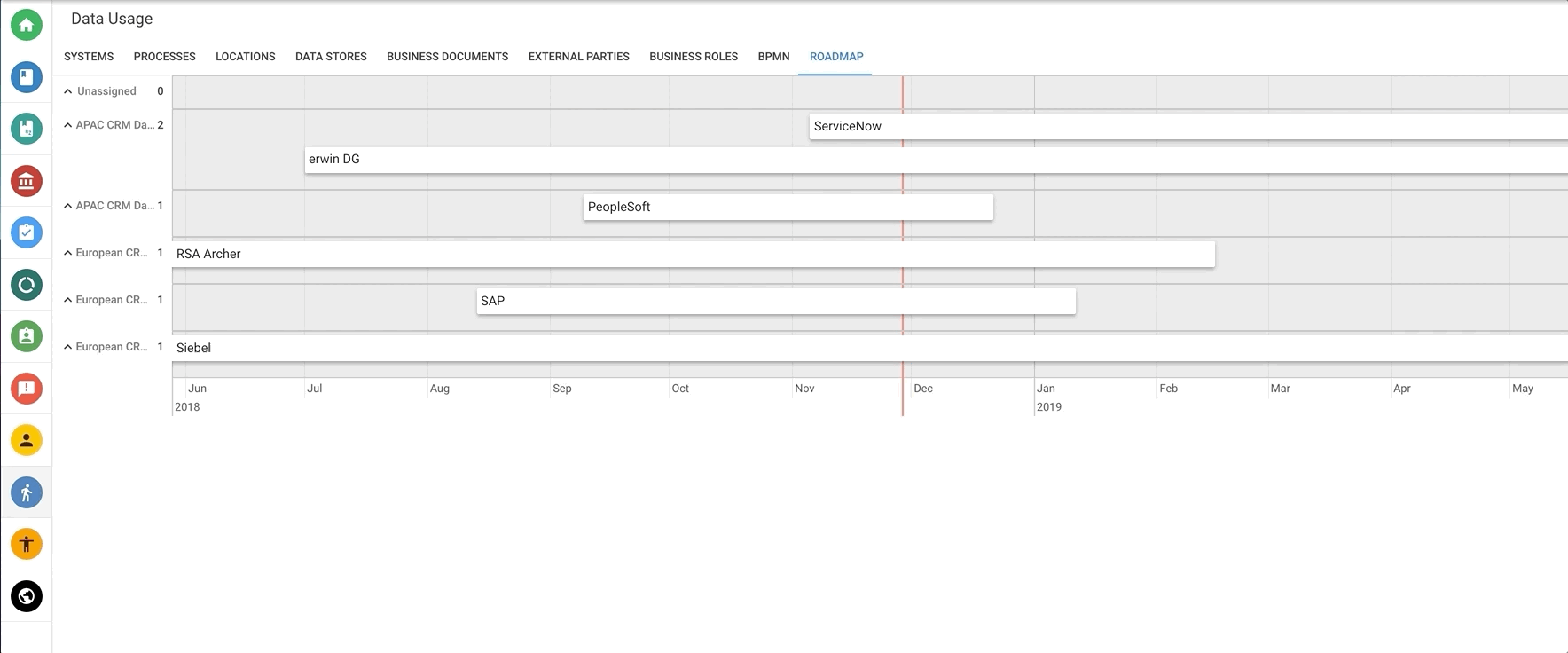The width and height of the screenshot is (1568, 653).
Task: Click the Jul label on the timeline axis
Action: [315, 389]
